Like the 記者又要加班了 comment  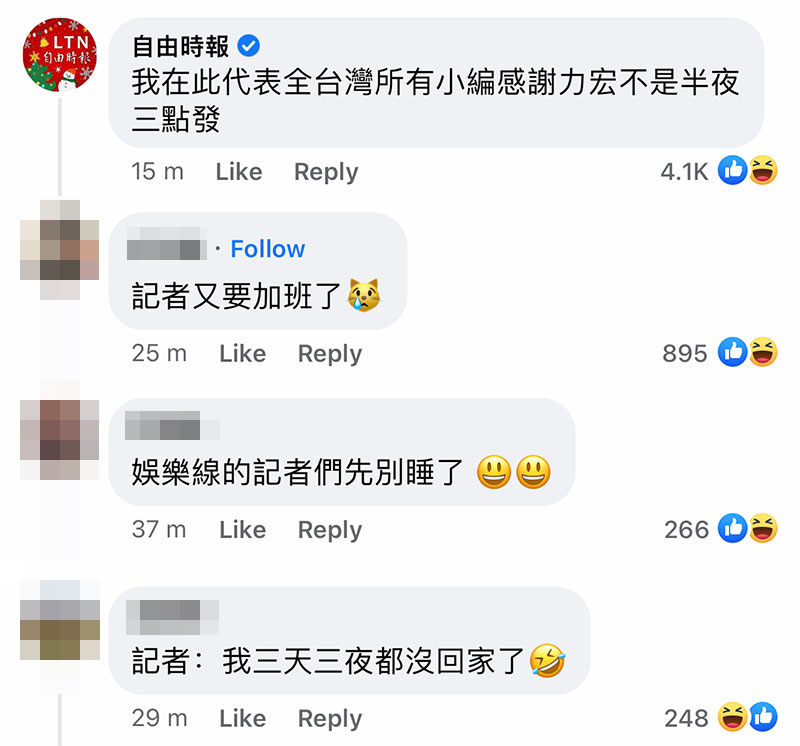coord(242,353)
